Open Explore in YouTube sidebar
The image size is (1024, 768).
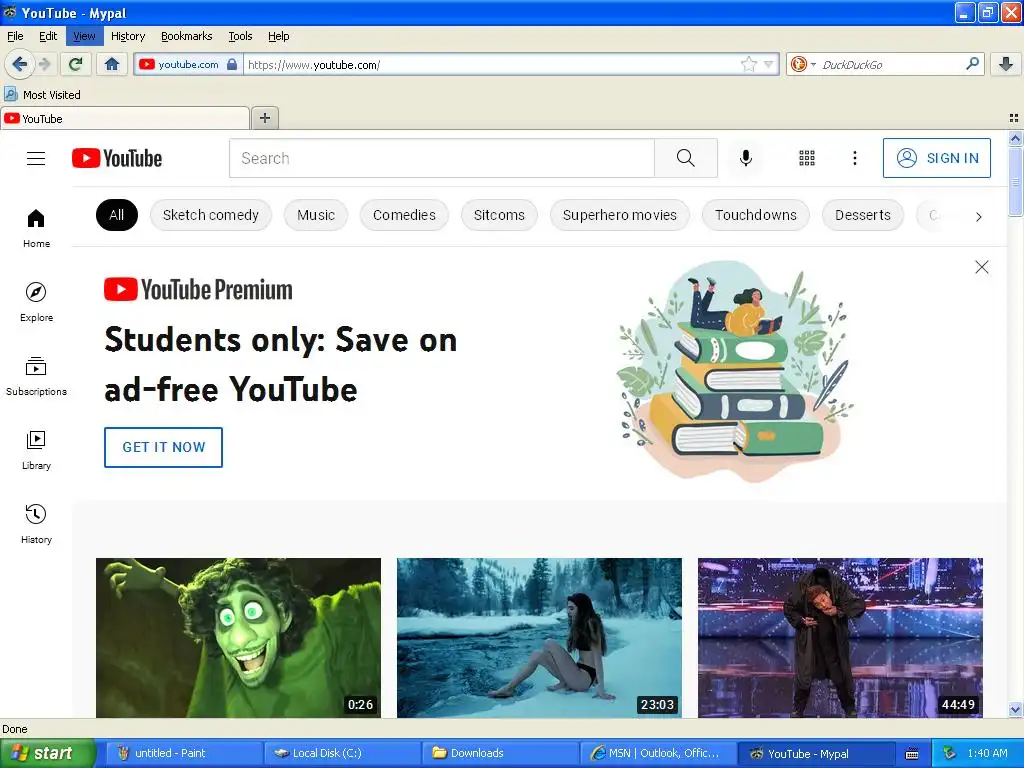pyautogui.click(x=36, y=302)
